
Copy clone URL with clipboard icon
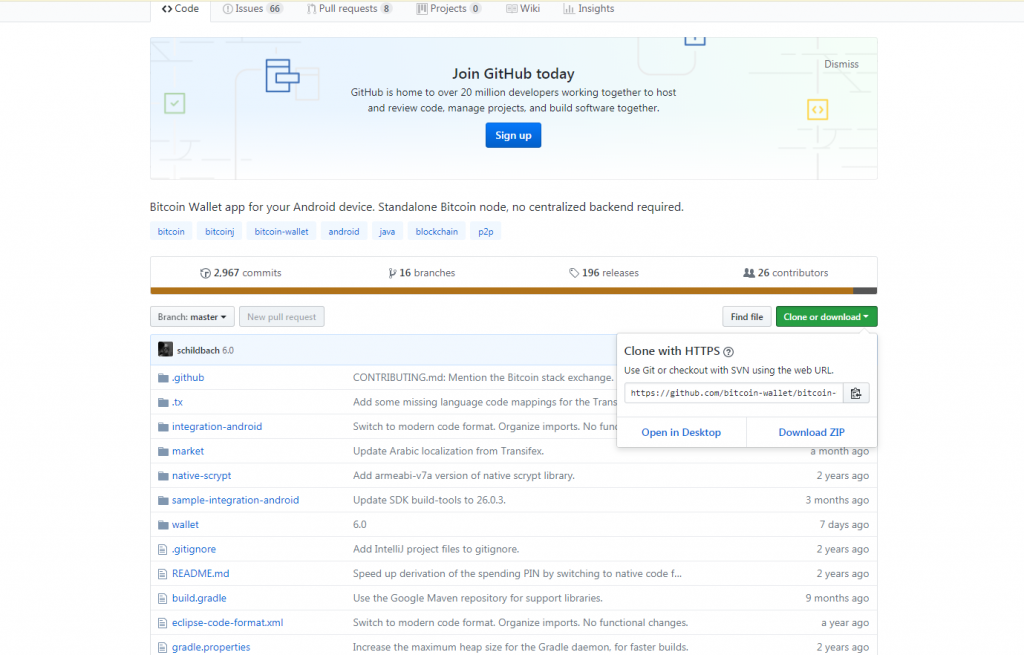pyautogui.click(x=856, y=393)
